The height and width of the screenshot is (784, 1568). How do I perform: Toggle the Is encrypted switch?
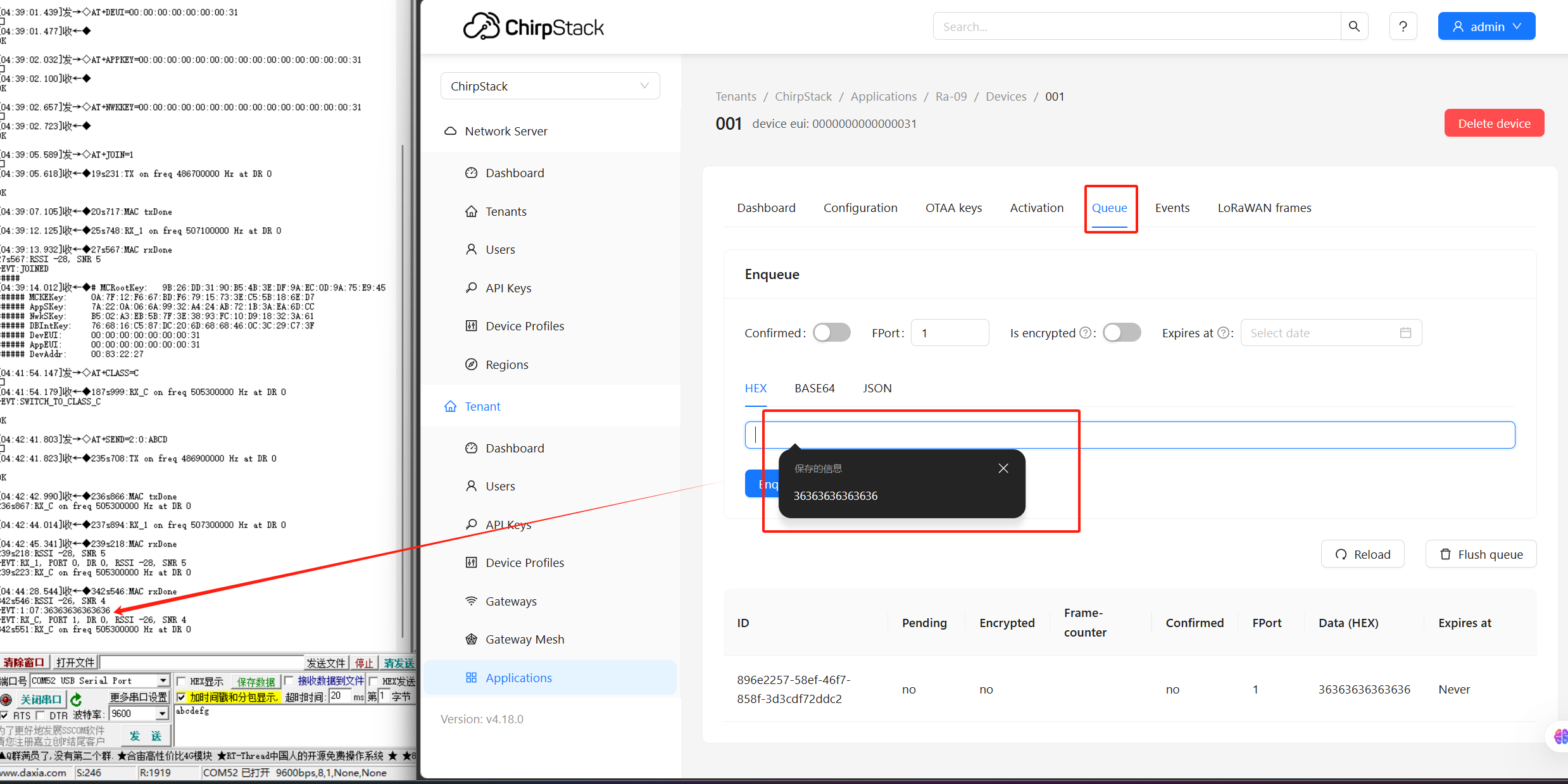[x=1122, y=333]
